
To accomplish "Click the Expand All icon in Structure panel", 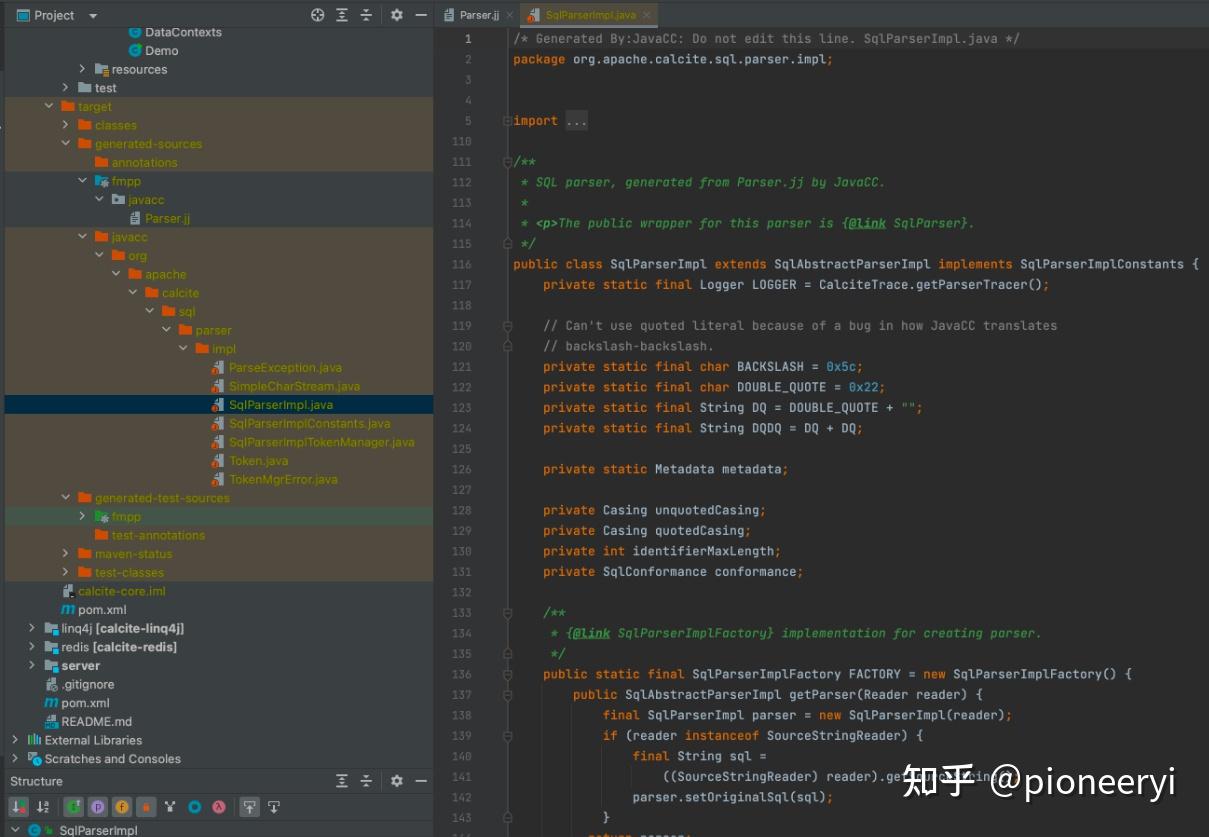I will 342,781.
